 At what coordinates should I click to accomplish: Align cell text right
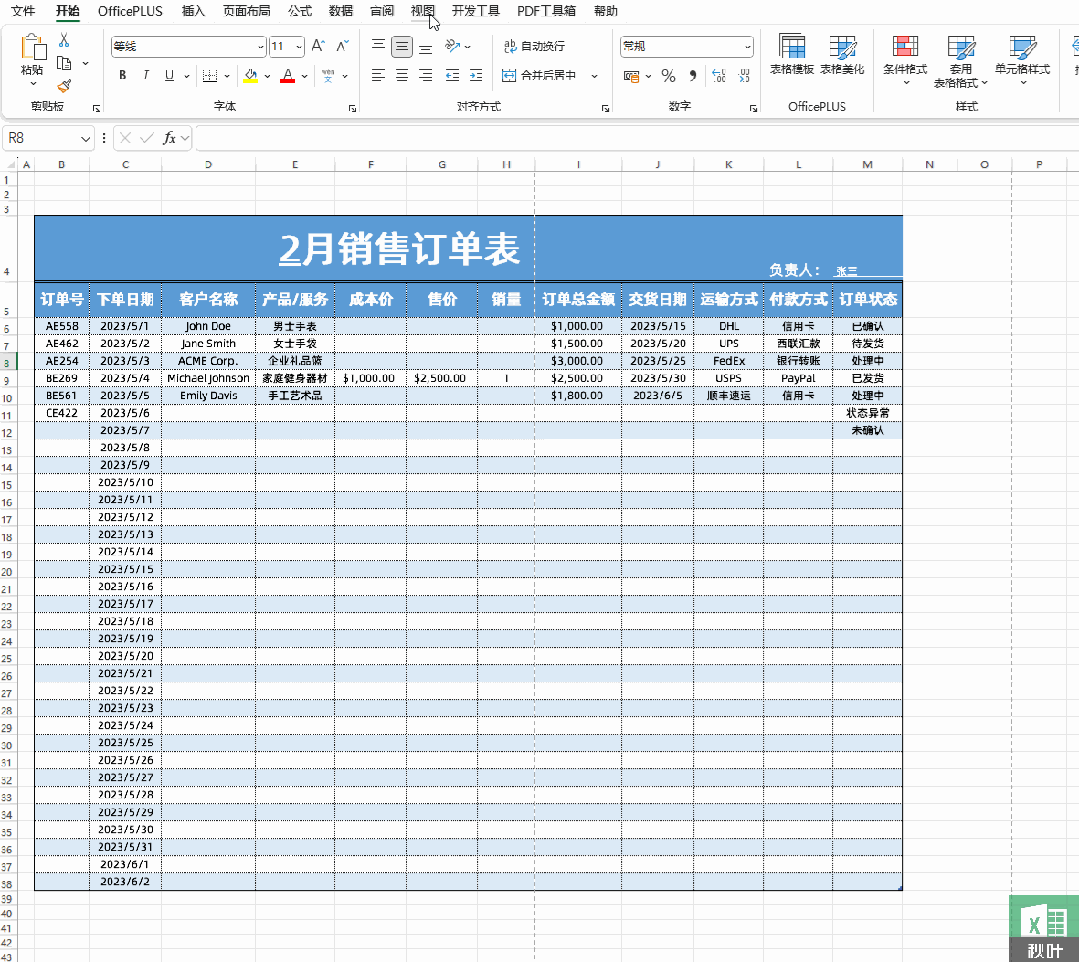point(426,76)
